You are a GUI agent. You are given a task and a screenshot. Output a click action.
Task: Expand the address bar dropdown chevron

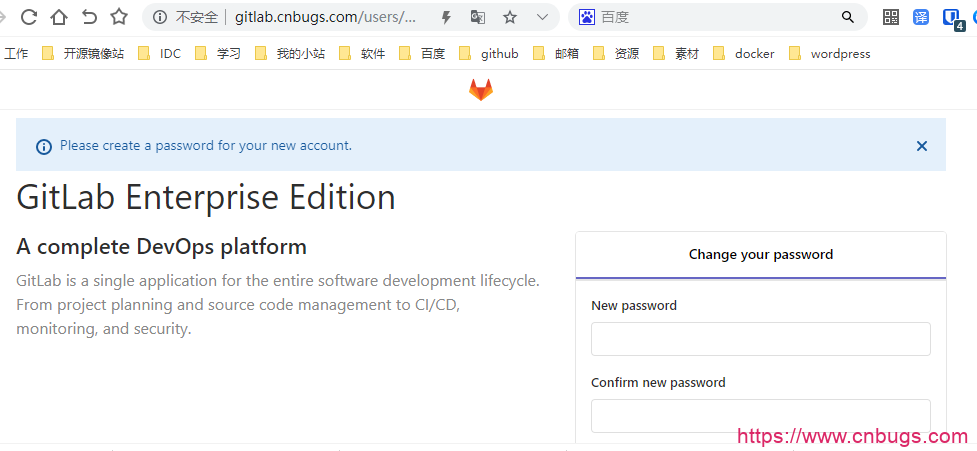542,17
